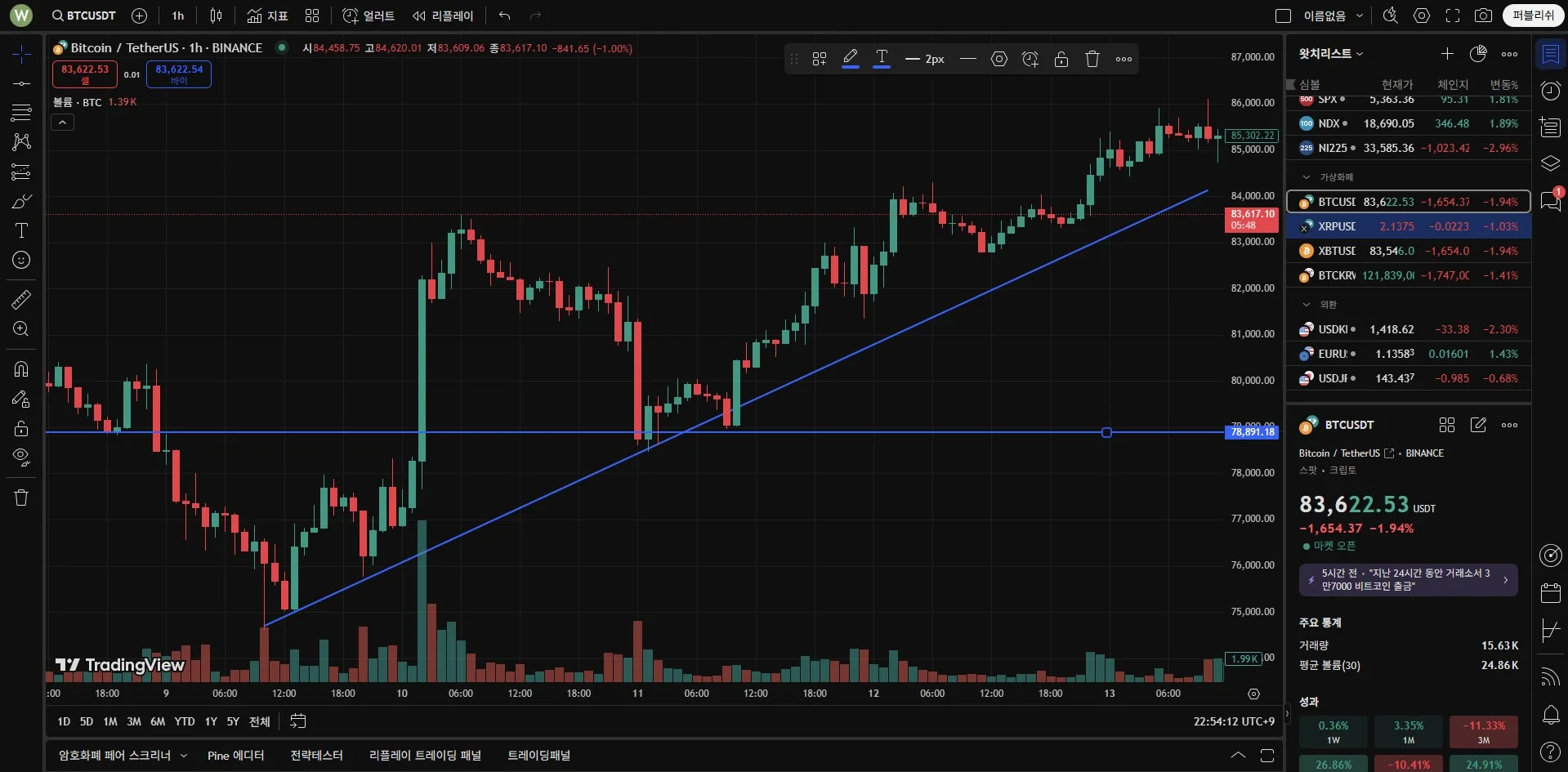The height and width of the screenshot is (772, 1568).
Task: Undo the last chart action
Action: pos(505,16)
